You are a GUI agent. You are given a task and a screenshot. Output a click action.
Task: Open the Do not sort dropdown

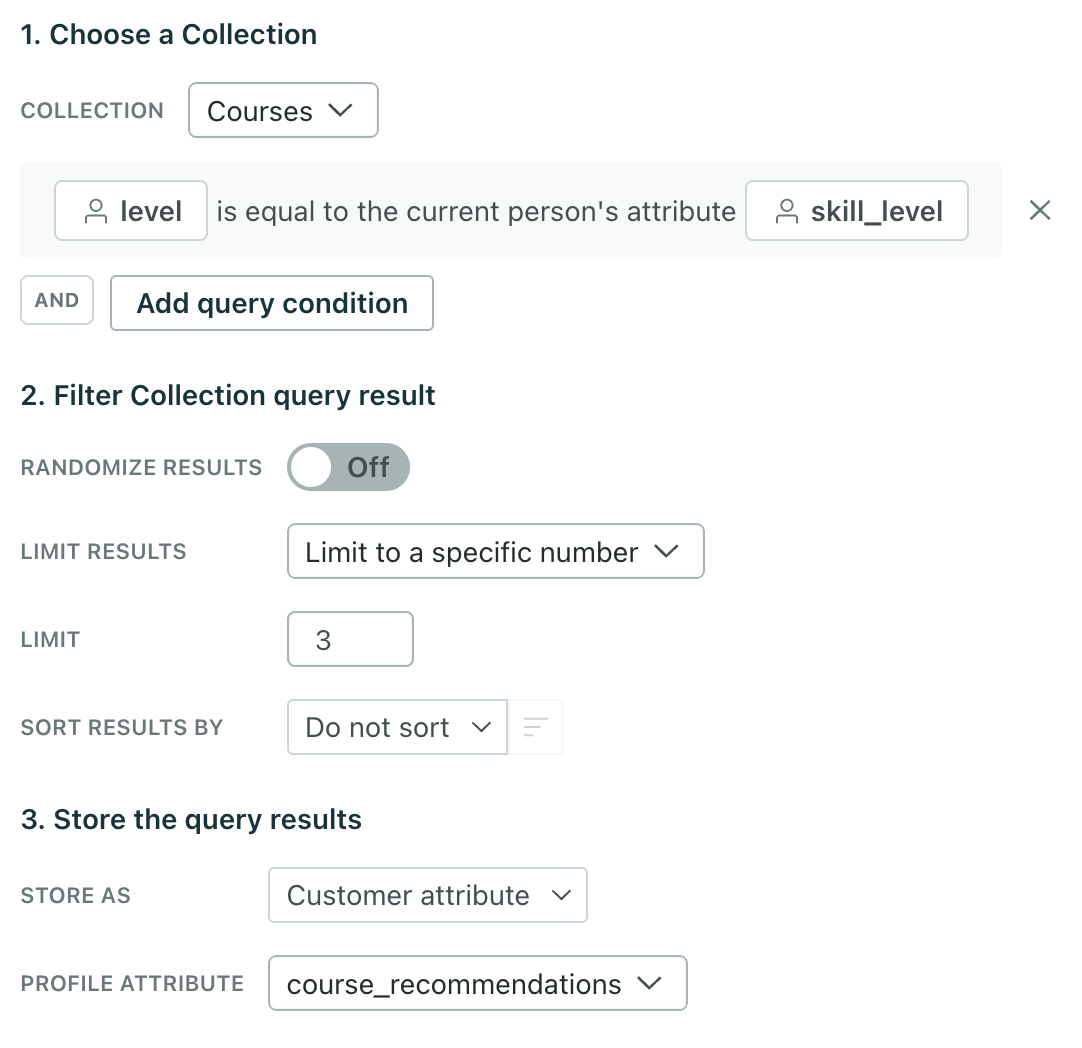point(396,727)
